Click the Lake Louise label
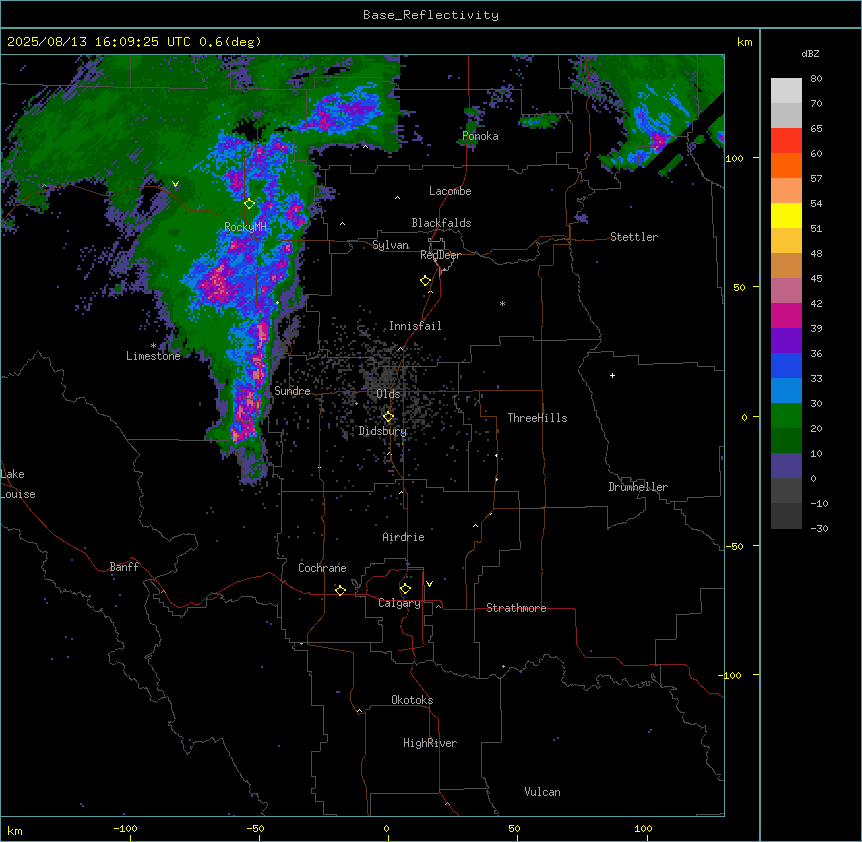Image resolution: width=862 pixels, height=842 pixels. 18,484
